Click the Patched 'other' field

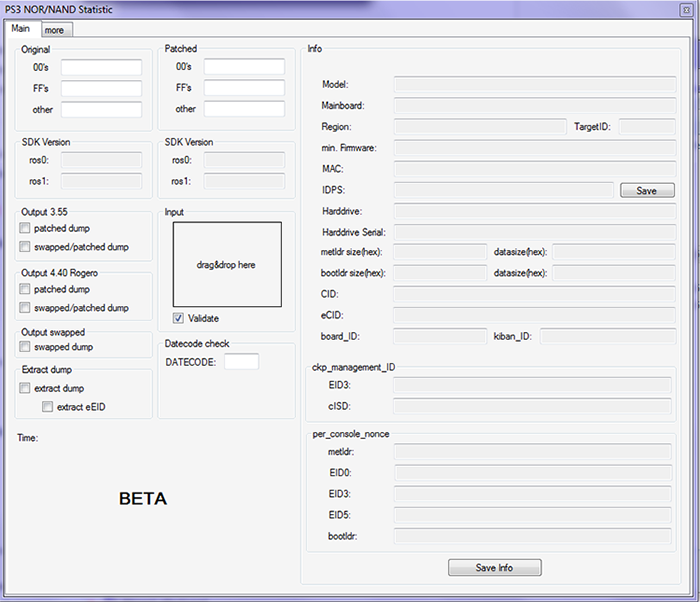pyautogui.click(x=244, y=109)
